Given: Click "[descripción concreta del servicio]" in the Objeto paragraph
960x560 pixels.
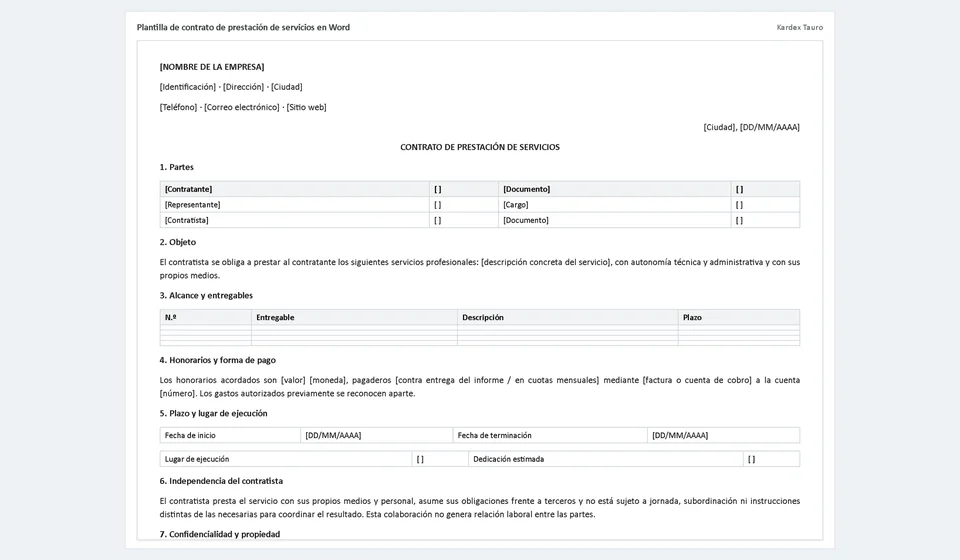Looking at the screenshot, I should [x=546, y=262].
